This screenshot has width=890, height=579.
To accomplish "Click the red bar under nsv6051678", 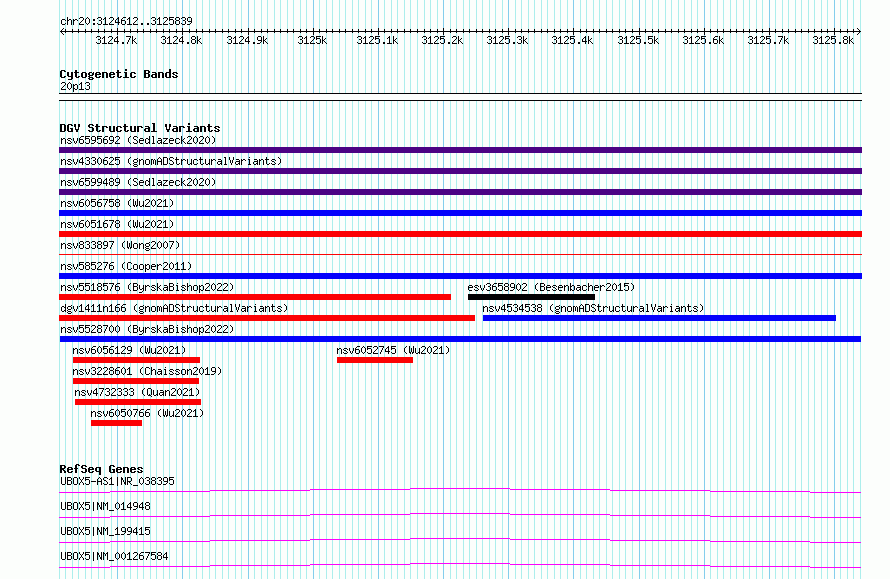I will [x=460, y=234].
